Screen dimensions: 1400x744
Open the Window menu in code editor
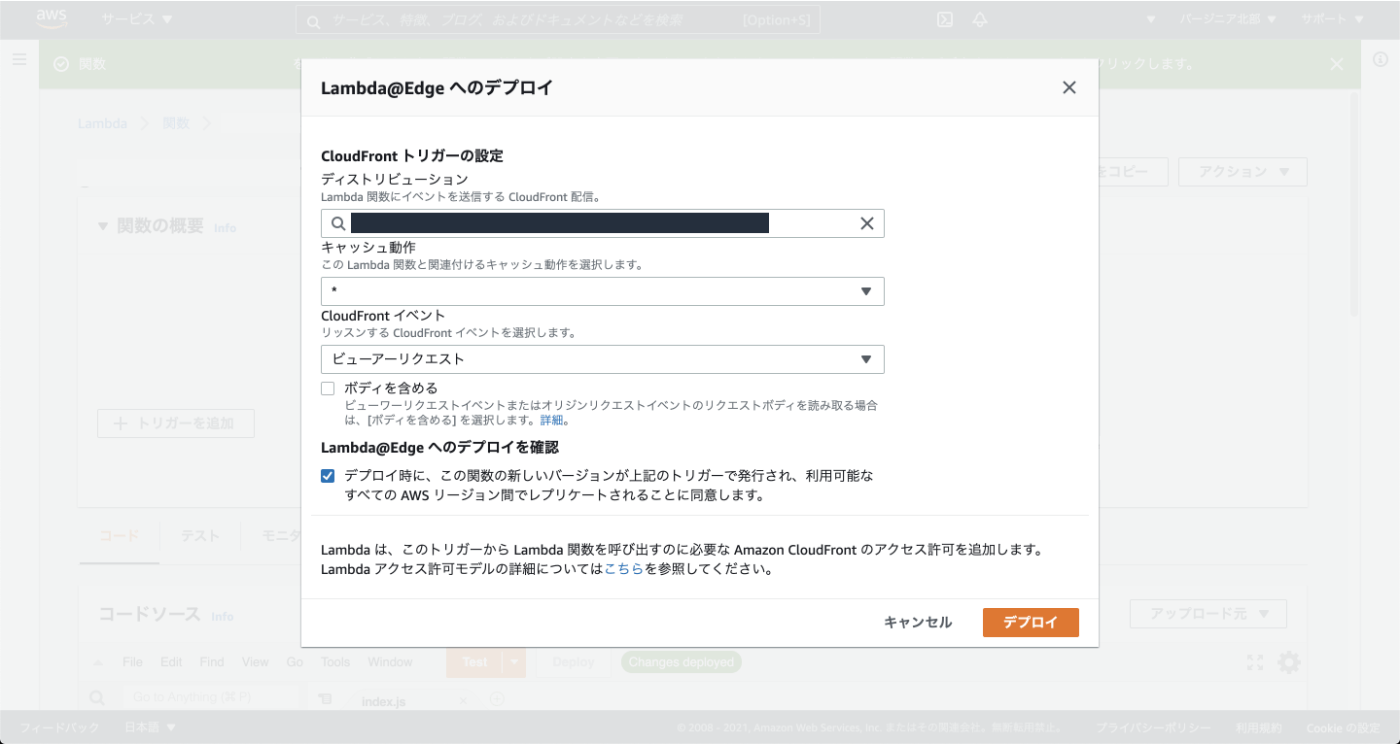click(390, 662)
